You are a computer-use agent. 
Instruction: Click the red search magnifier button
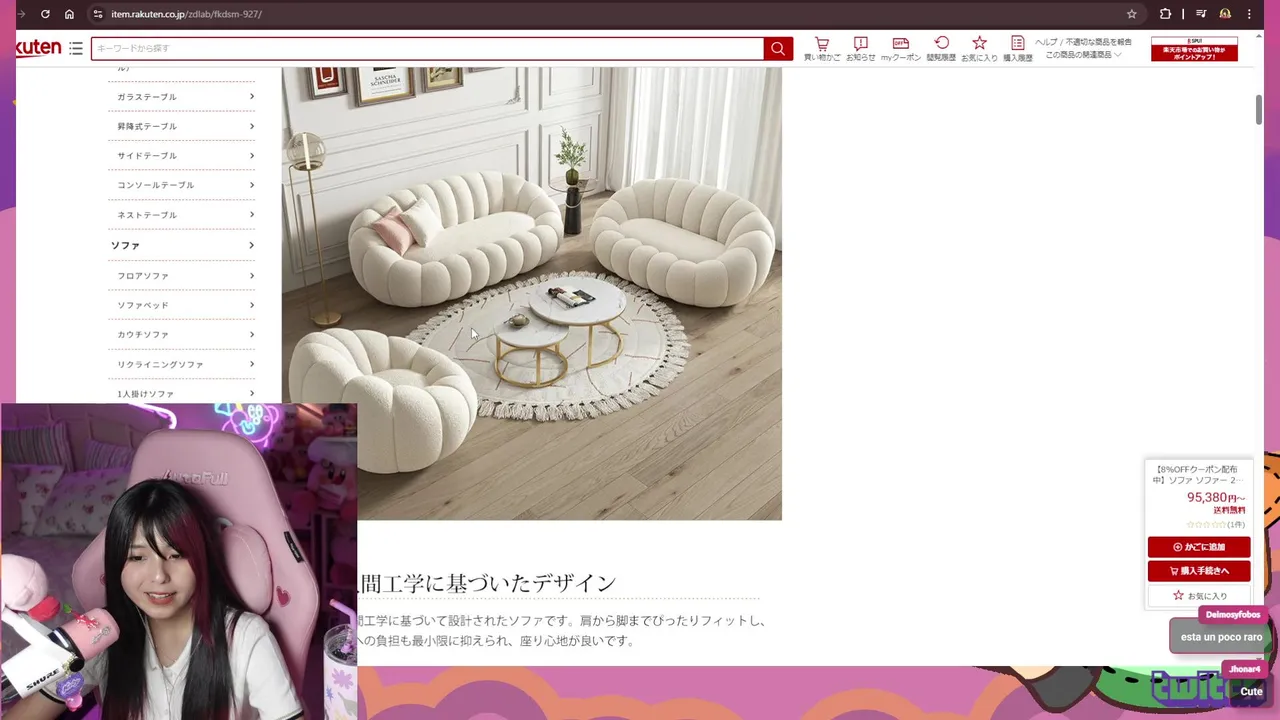click(x=778, y=48)
